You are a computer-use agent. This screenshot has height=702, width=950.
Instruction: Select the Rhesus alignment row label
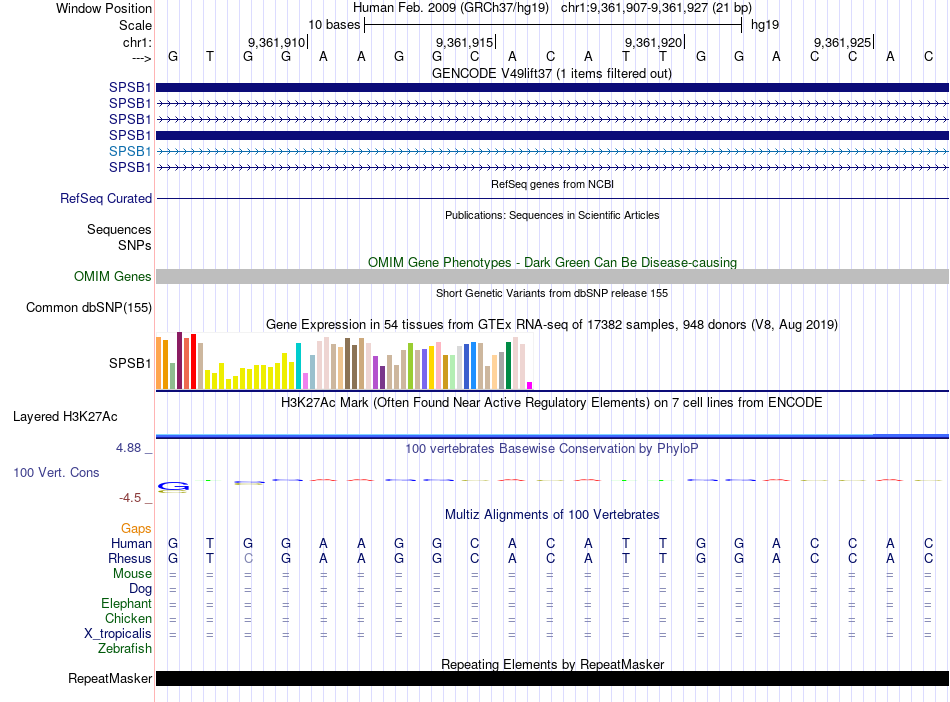tap(130, 558)
